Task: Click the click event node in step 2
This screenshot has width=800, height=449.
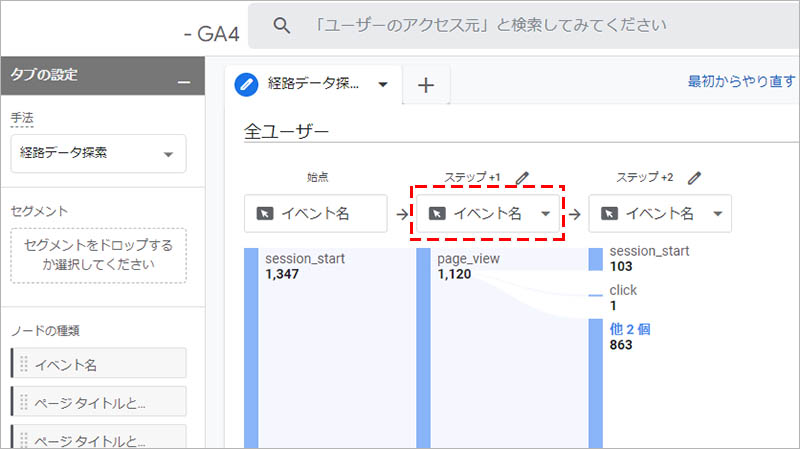Action: click(622, 290)
